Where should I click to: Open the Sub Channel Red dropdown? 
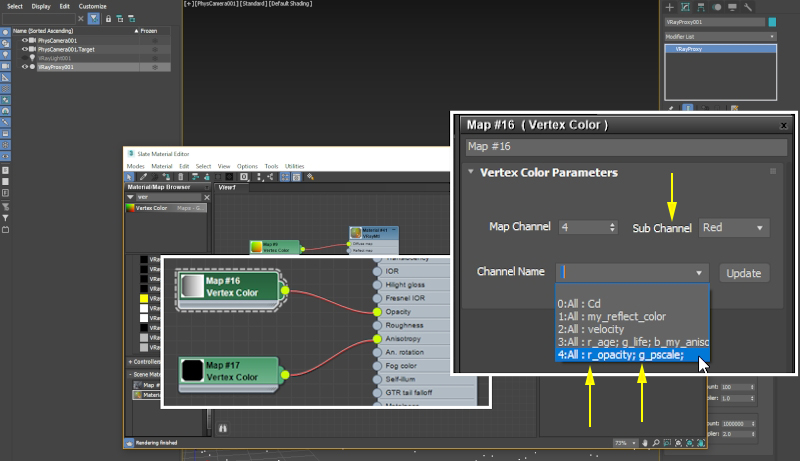734,228
